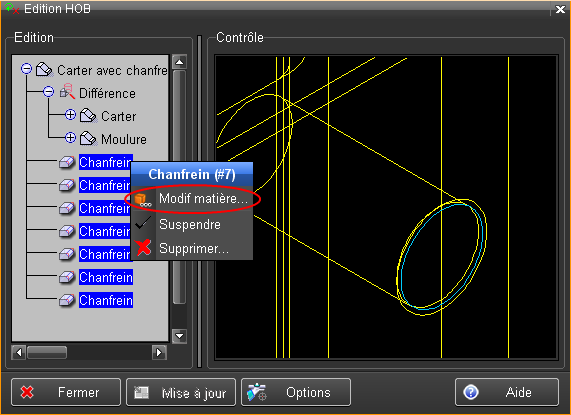Click the horizontal scrollbar right arrow
This screenshot has width=571, height=415.
coord(159,352)
